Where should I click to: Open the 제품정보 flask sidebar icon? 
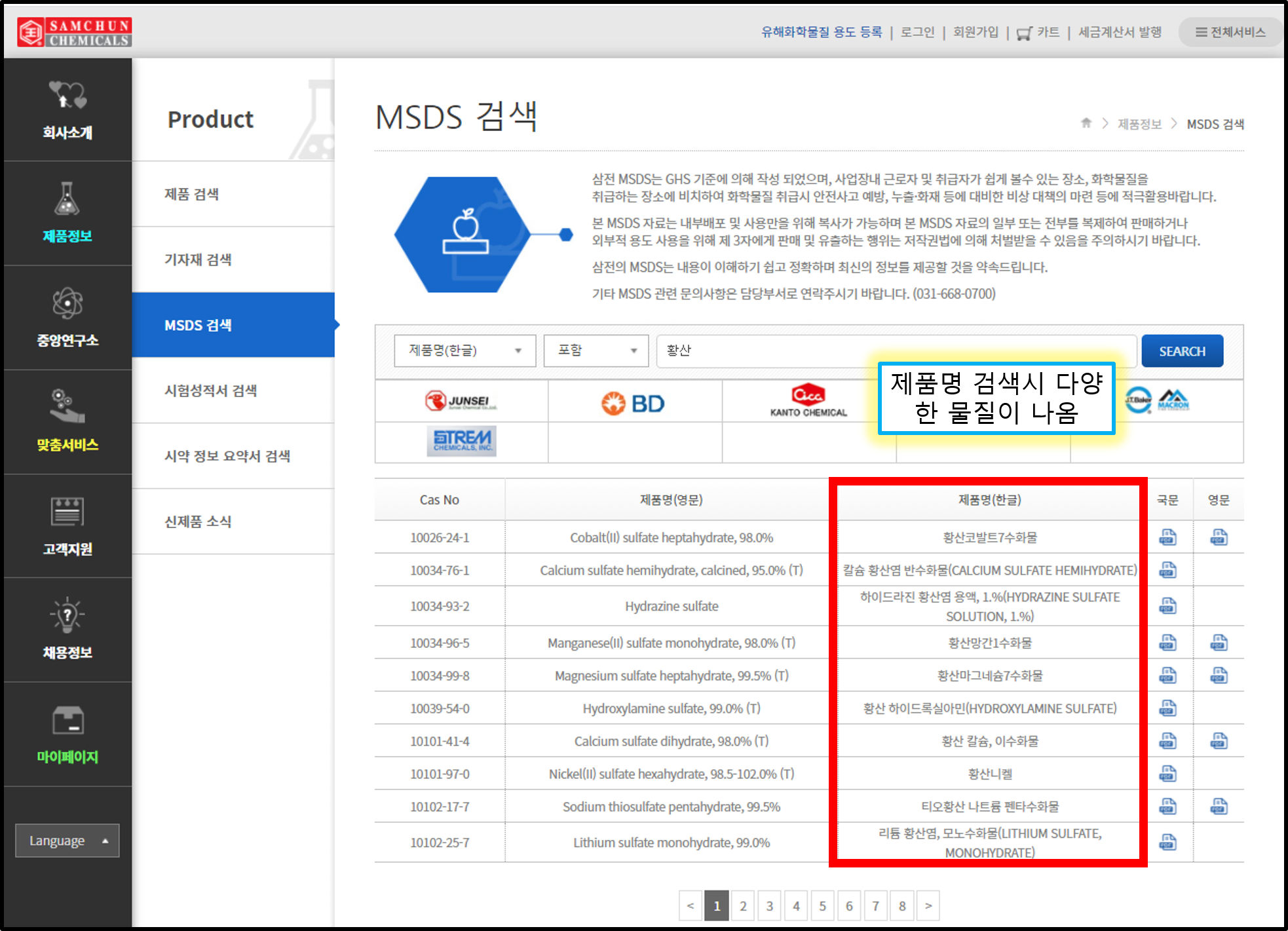(x=67, y=200)
